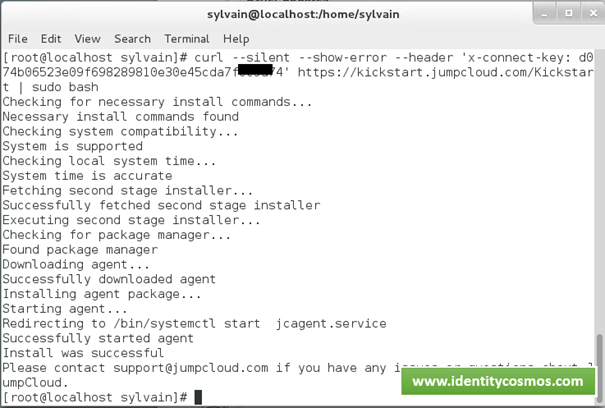This screenshot has height=408, width=605.
Task: Maximize the terminal window
Action: coord(568,14)
